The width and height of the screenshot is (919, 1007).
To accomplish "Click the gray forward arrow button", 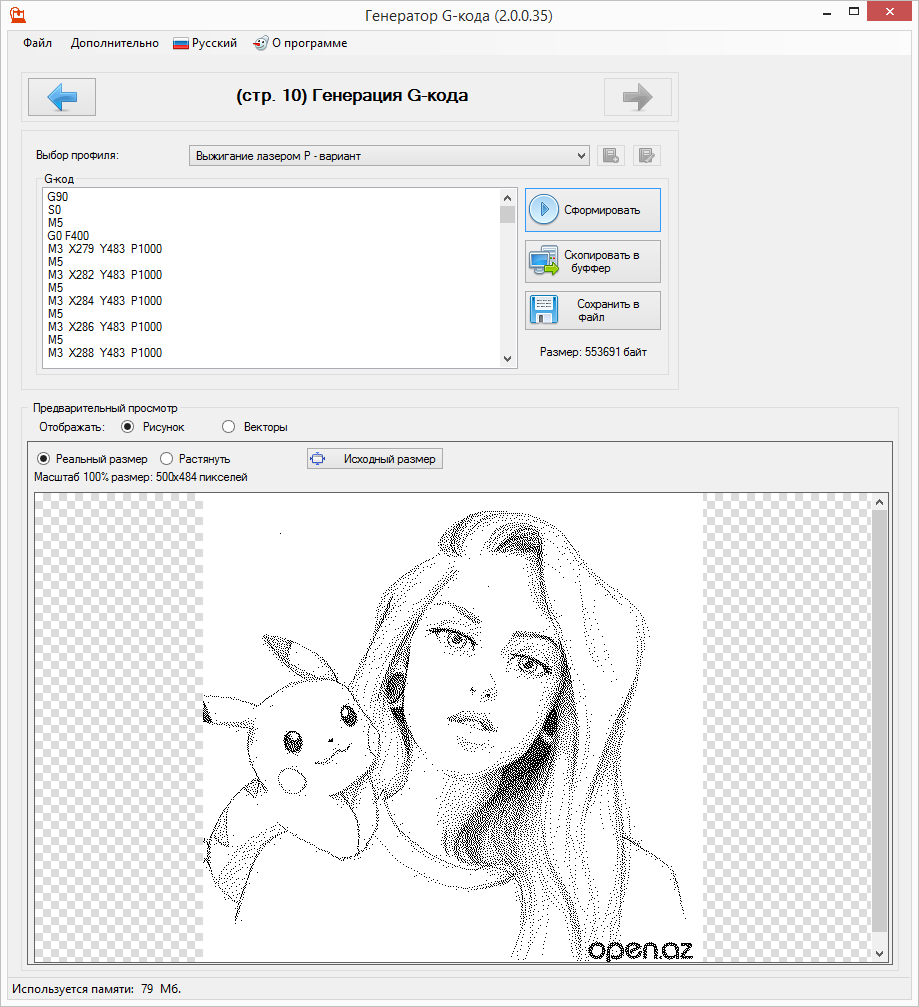I will 637,97.
